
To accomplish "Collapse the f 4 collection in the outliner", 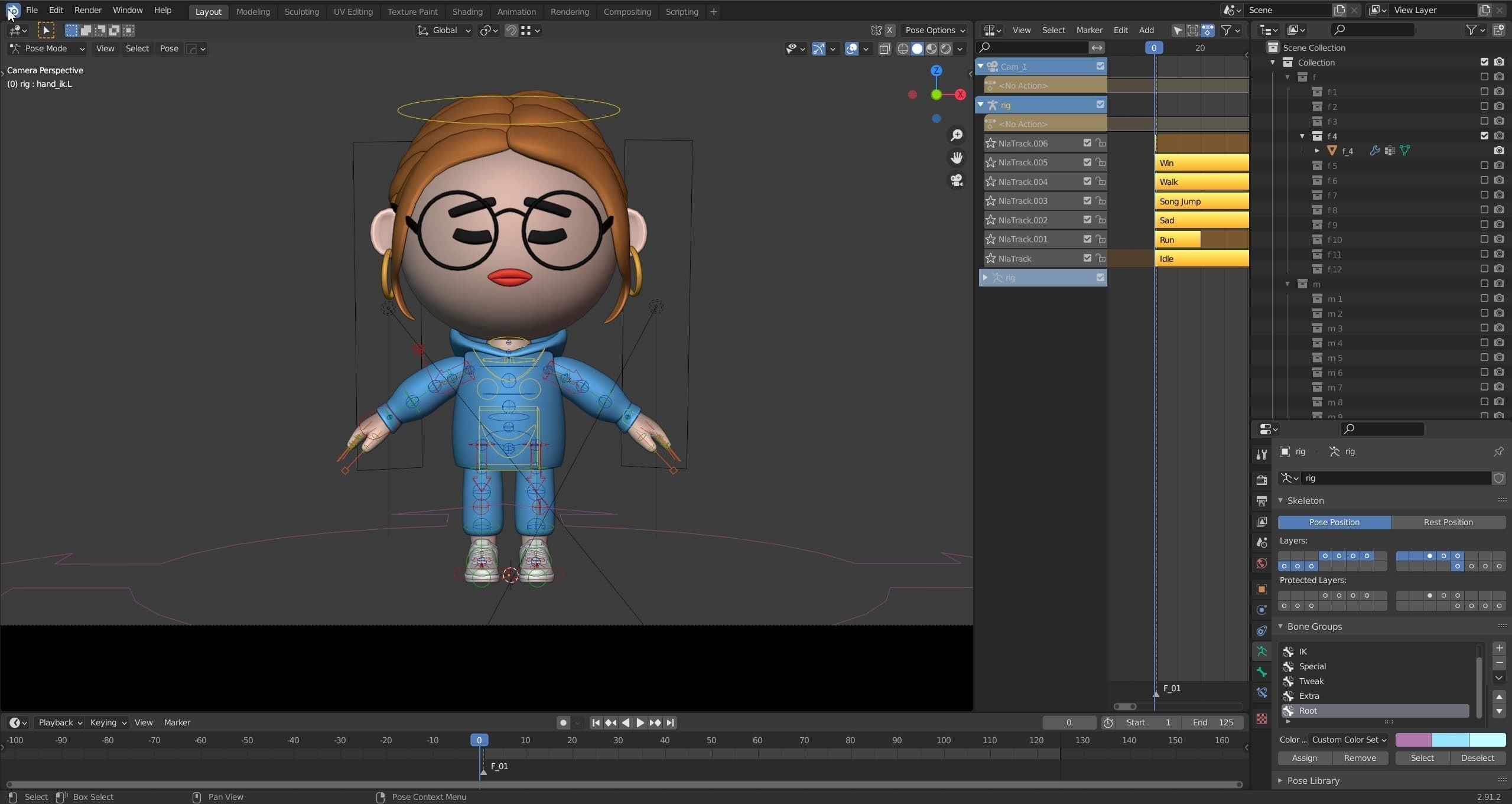I will [1302, 136].
